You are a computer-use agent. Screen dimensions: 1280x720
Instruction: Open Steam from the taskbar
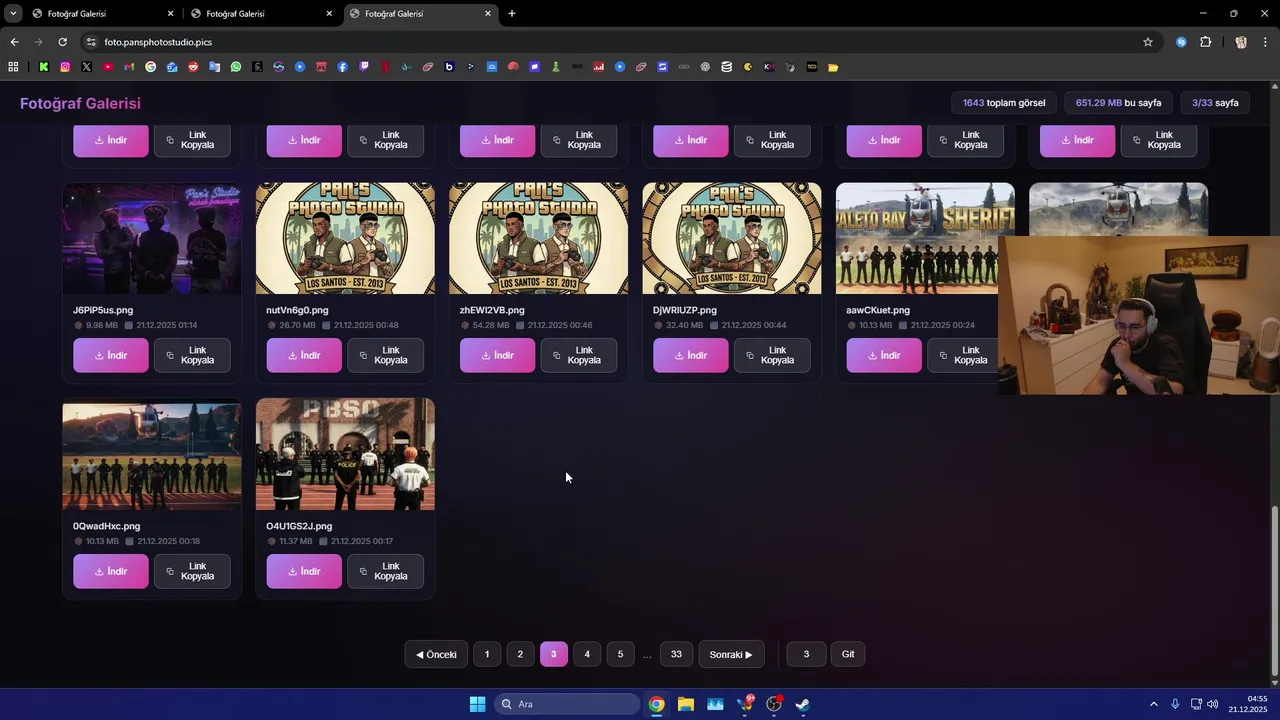click(802, 704)
